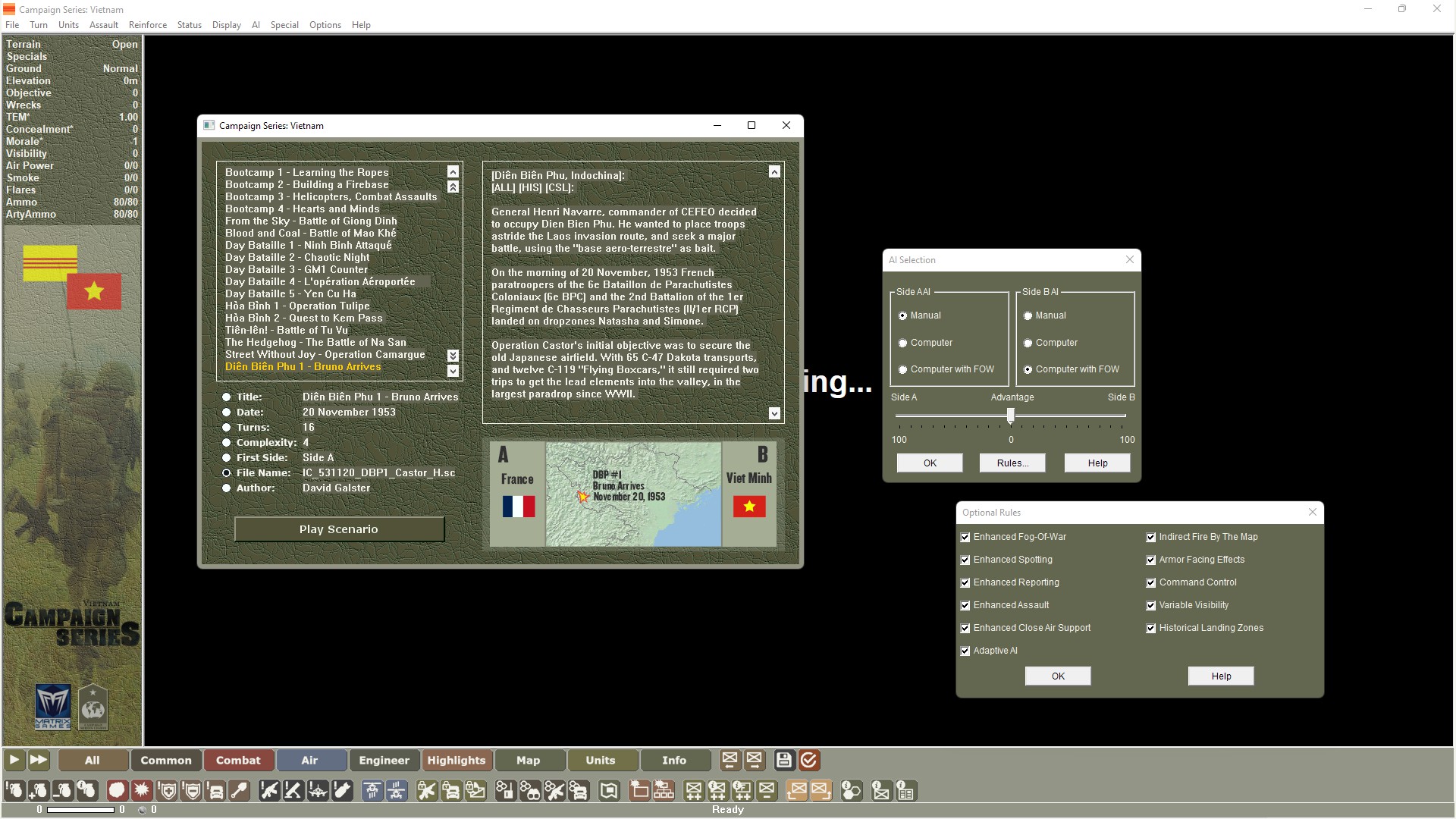The height and width of the screenshot is (819, 1456).
Task: Select the Engineer tab icon
Action: 382,760
